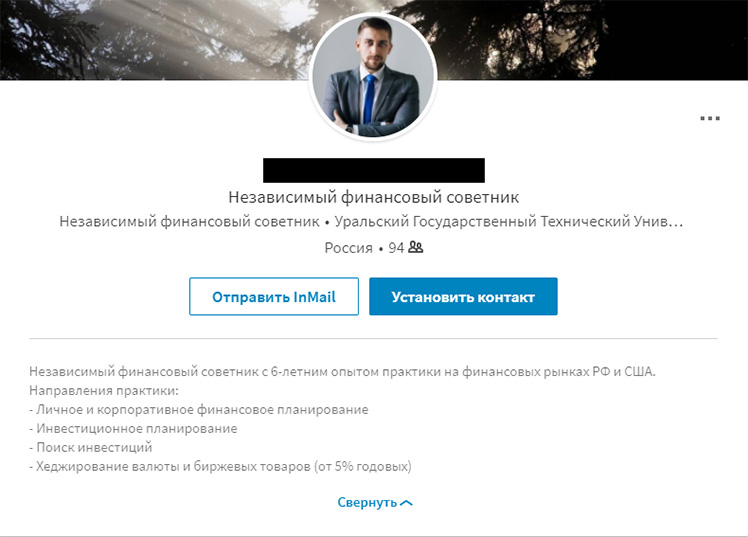Connect using the Установить контакт button
Viewport: 748px width, 537px height.
coord(463,297)
